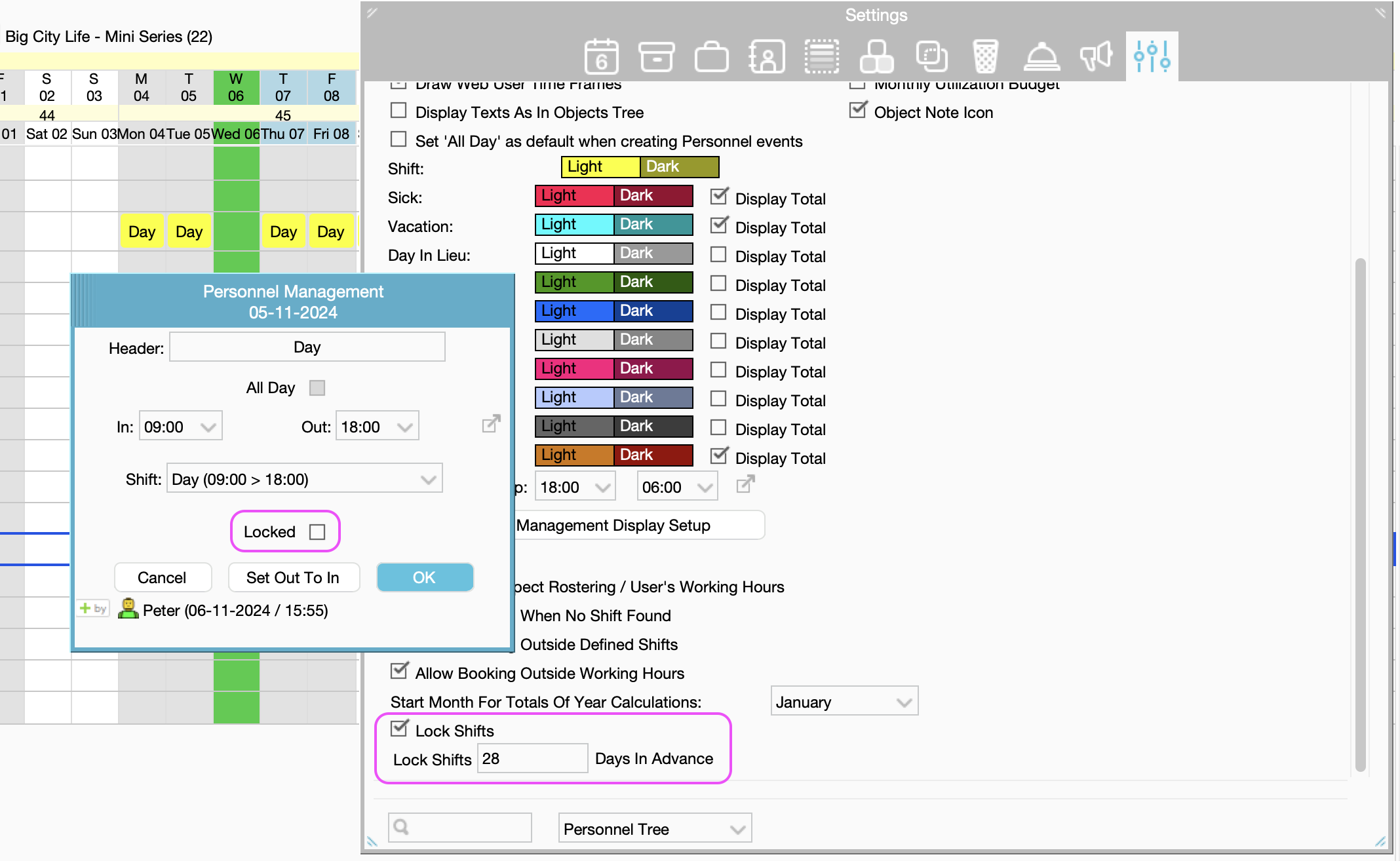This screenshot has width=1400, height=861.
Task: Tick the Locked checkbox in Personnel Management
Action: point(317,532)
